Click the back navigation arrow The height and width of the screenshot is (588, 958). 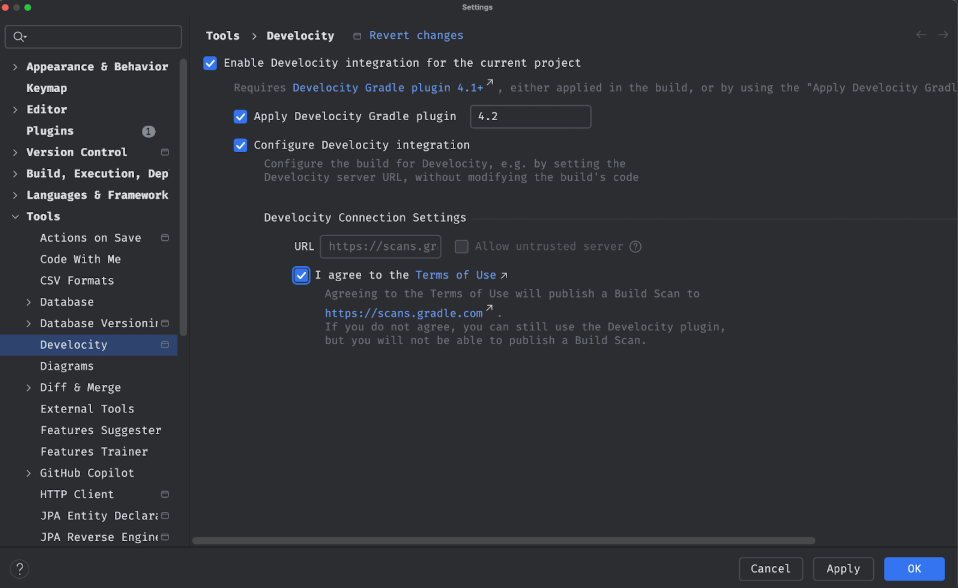[x=921, y=35]
